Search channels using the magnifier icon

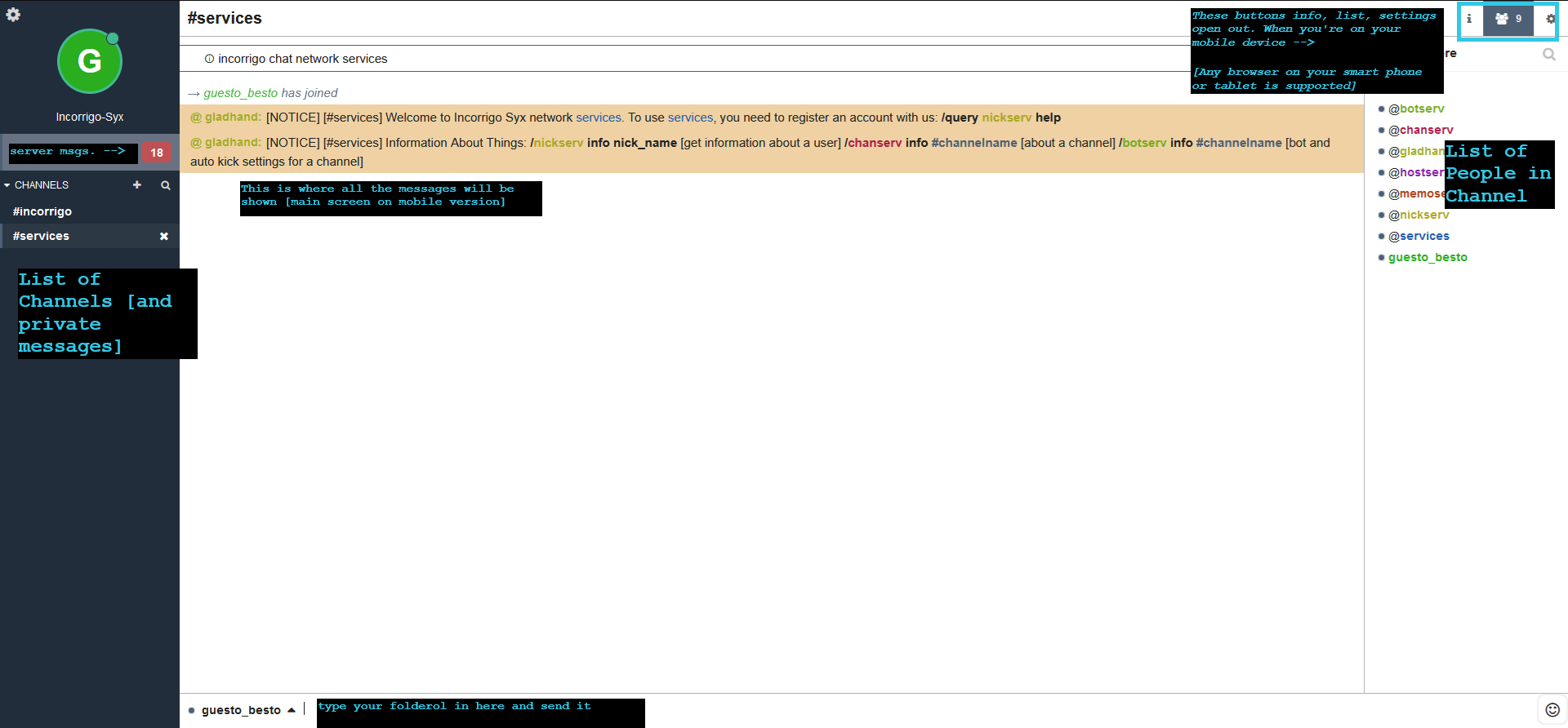166,185
